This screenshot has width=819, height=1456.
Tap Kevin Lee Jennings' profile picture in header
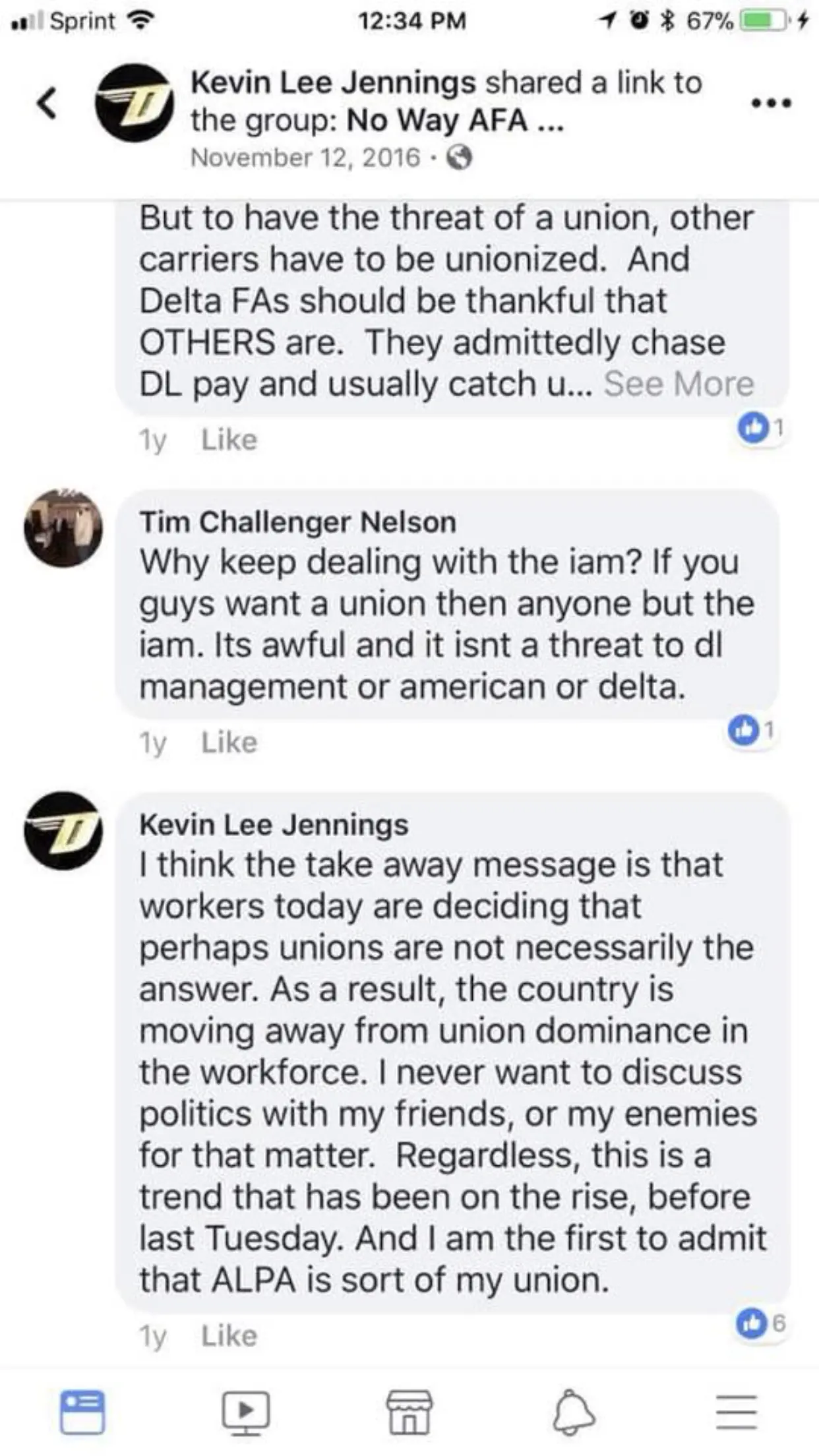134,103
